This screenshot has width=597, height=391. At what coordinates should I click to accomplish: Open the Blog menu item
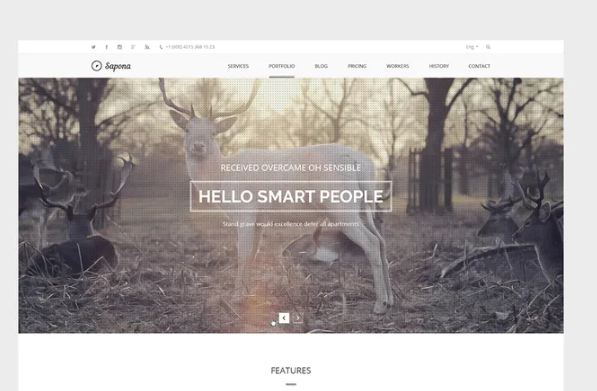321,66
